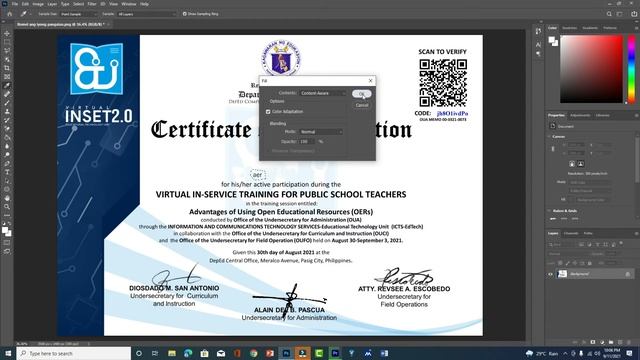Viewport: 640px width, 360px height.
Task: Toggle Color Adaptation checkbox in Fill dialog
Action: [268, 111]
